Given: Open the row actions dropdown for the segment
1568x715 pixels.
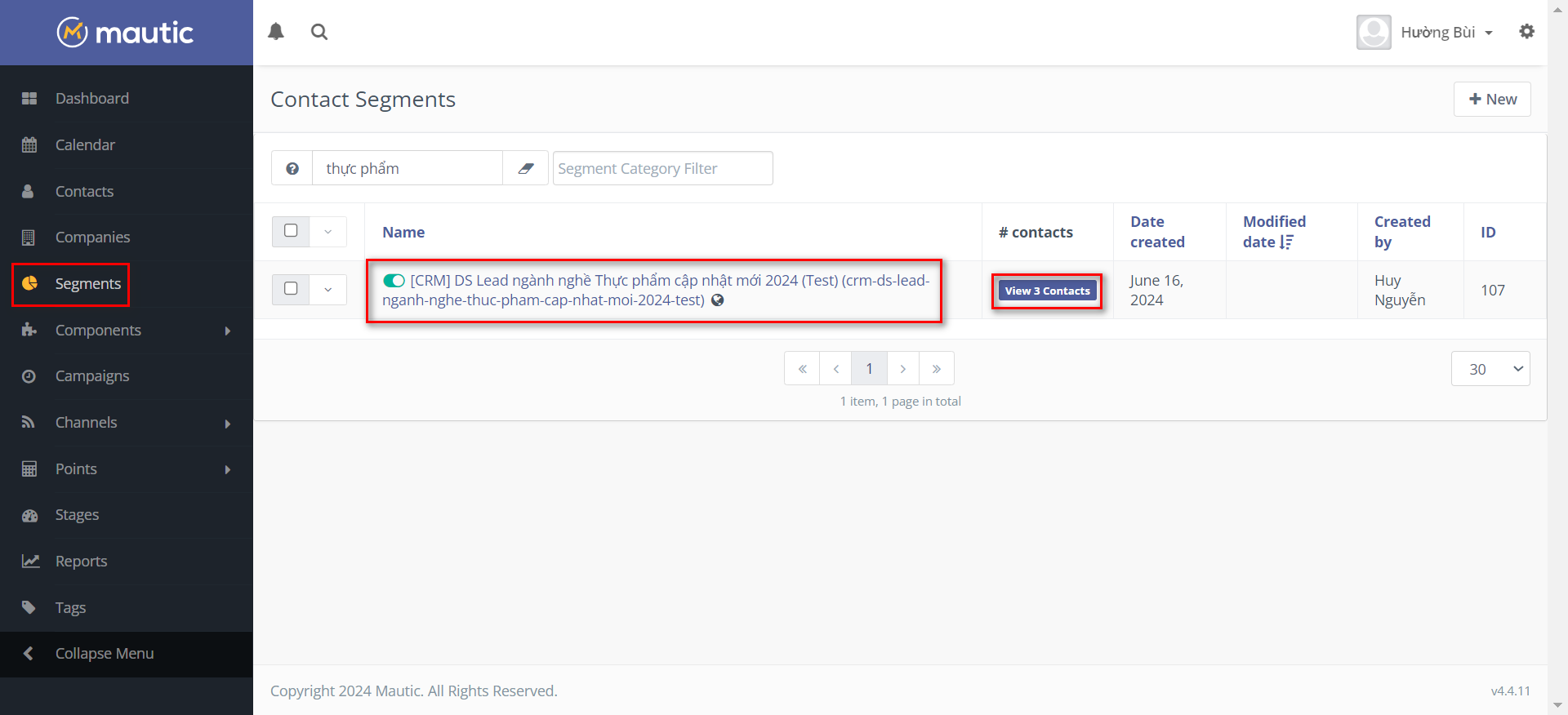Looking at the screenshot, I should point(327,290).
